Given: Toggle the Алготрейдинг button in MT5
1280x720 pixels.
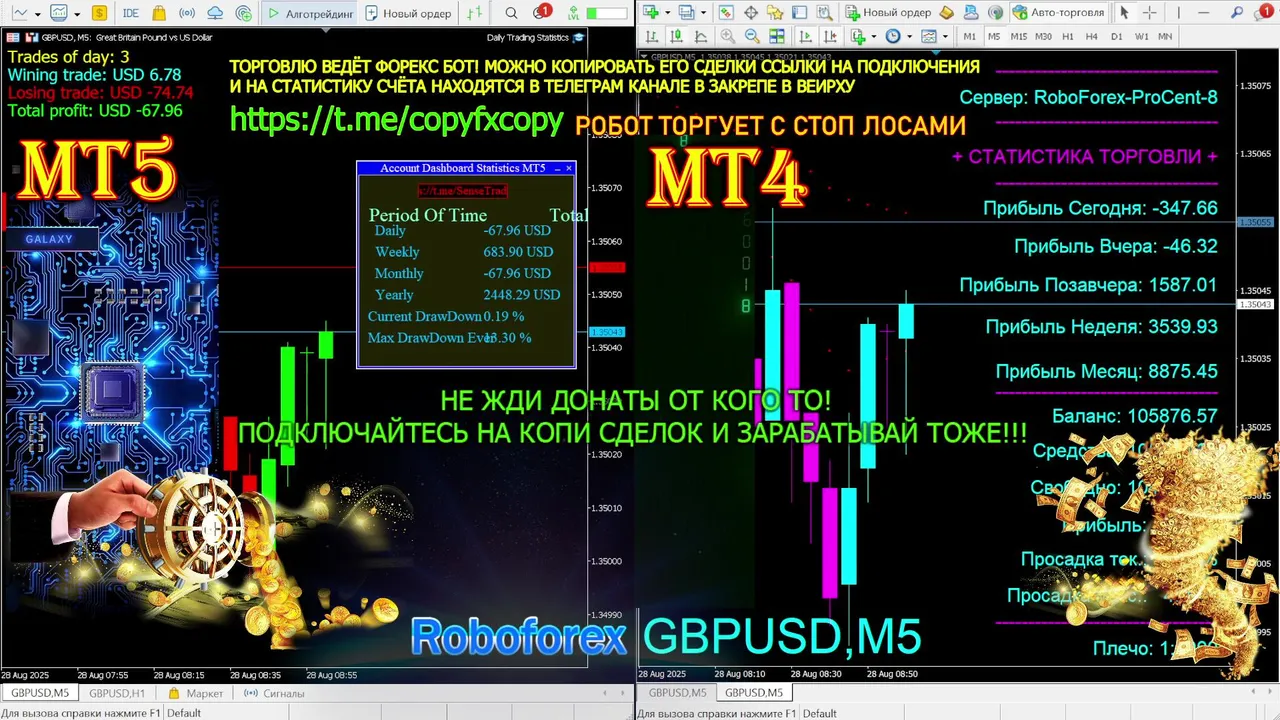Looking at the screenshot, I should point(309,13).
